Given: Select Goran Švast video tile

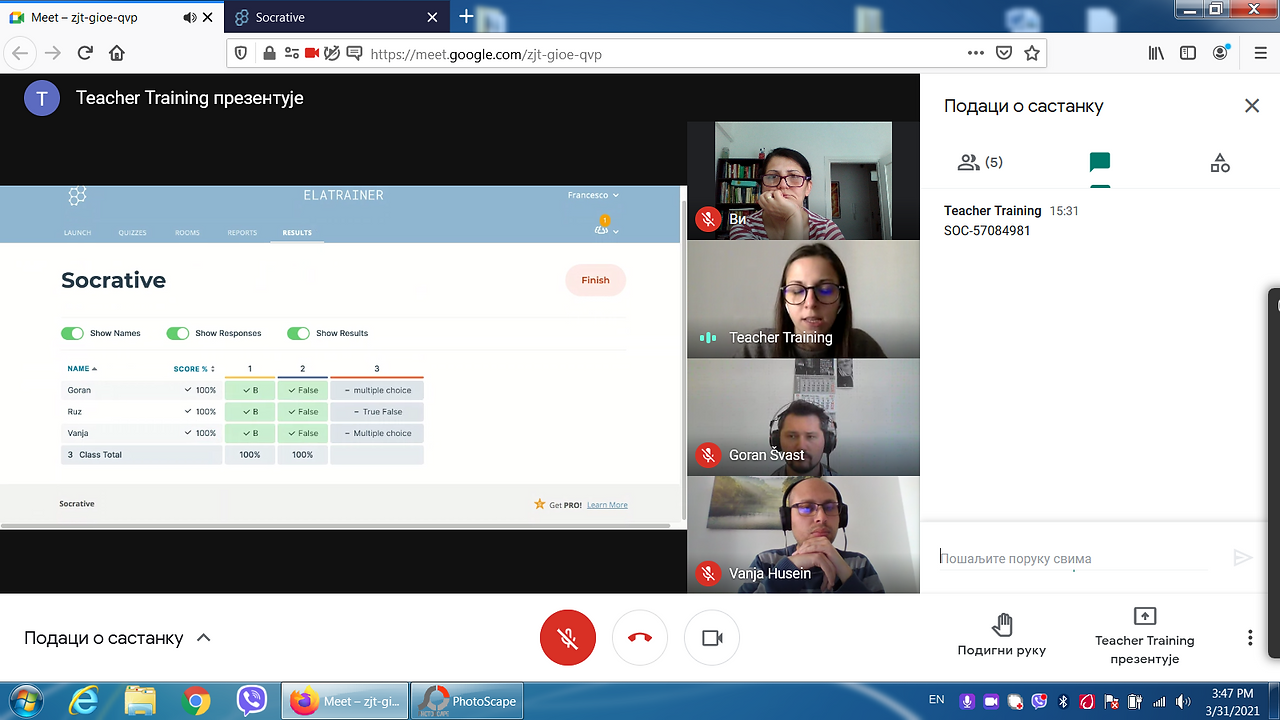Looking at the screenshot, I should (x=803, y=417).
